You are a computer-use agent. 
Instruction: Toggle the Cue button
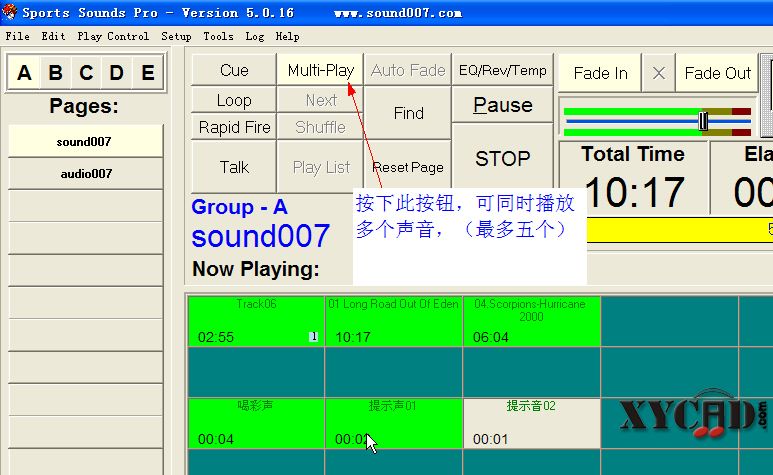(234, 70)
